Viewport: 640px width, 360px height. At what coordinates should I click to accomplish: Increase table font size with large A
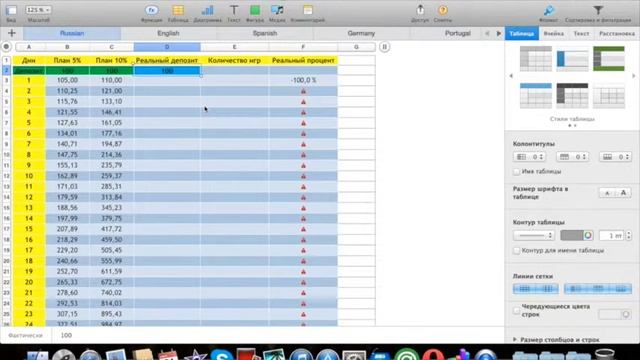click(623, 193)
